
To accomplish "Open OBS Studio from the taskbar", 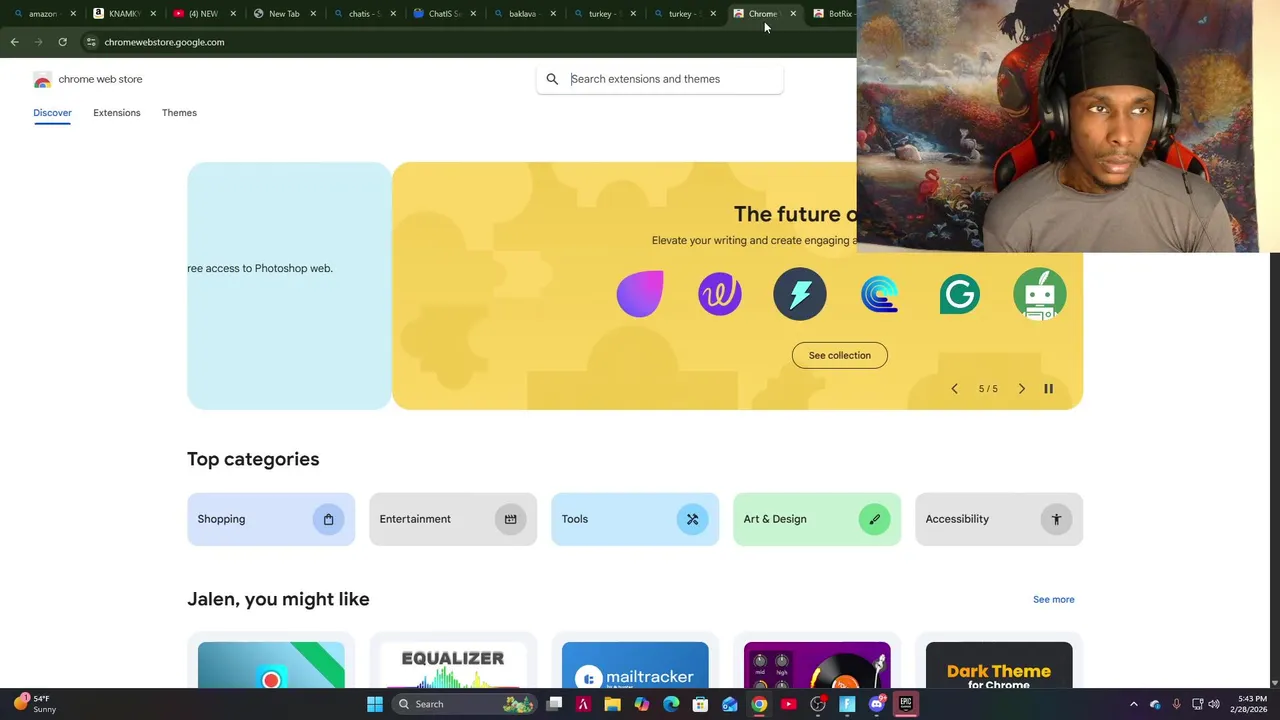I will 818,704.
